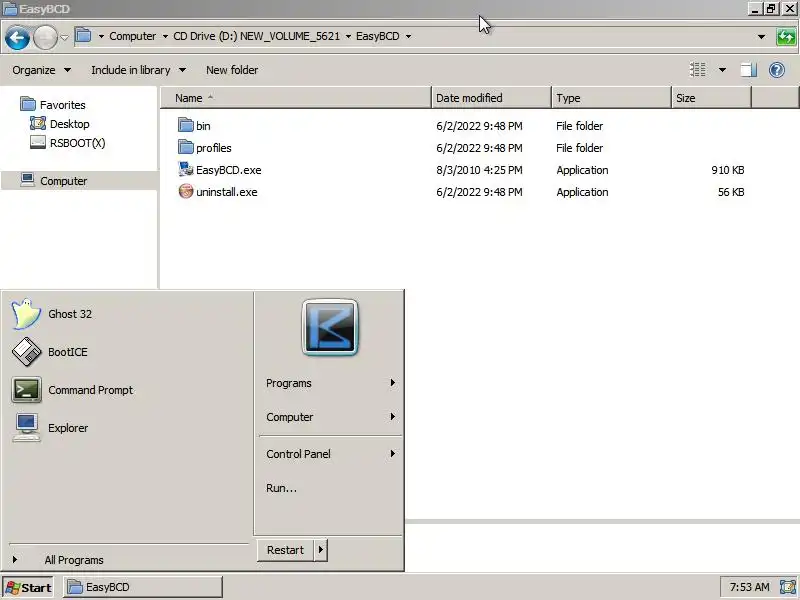Select the profiles folder icon
The height and width of the screenshot is (600, 800).
point(186,147)
